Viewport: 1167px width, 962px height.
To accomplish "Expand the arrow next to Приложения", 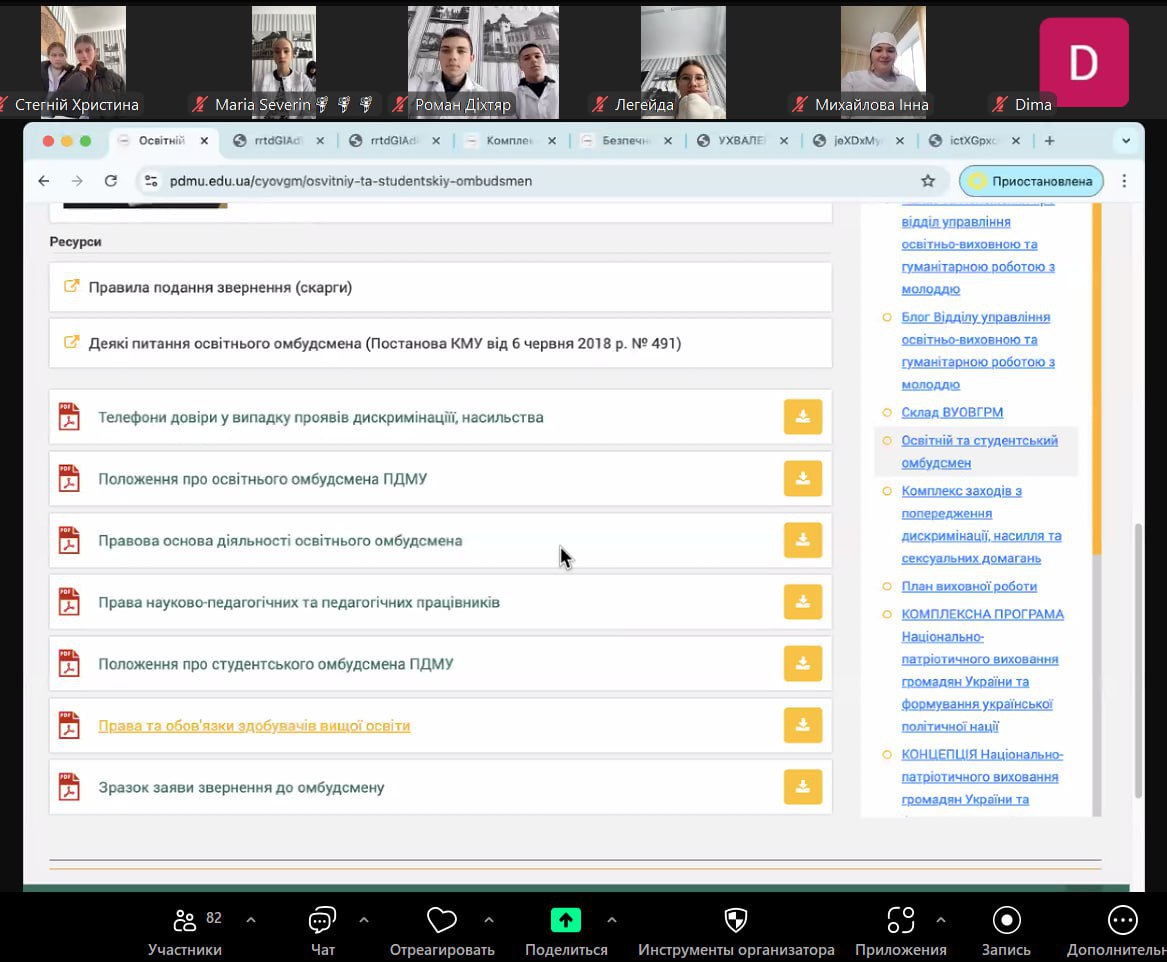I will click(x=940, y=919).
